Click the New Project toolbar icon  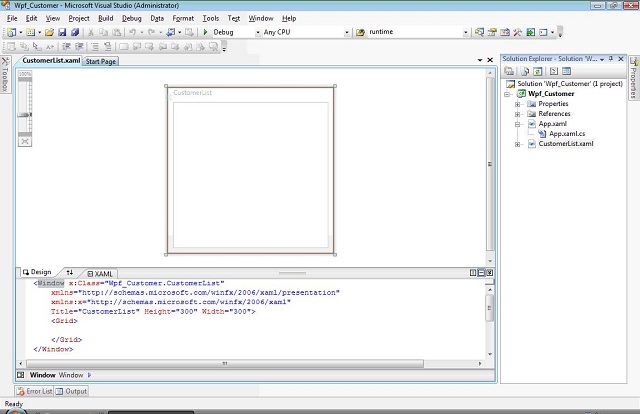pos(11,32)
